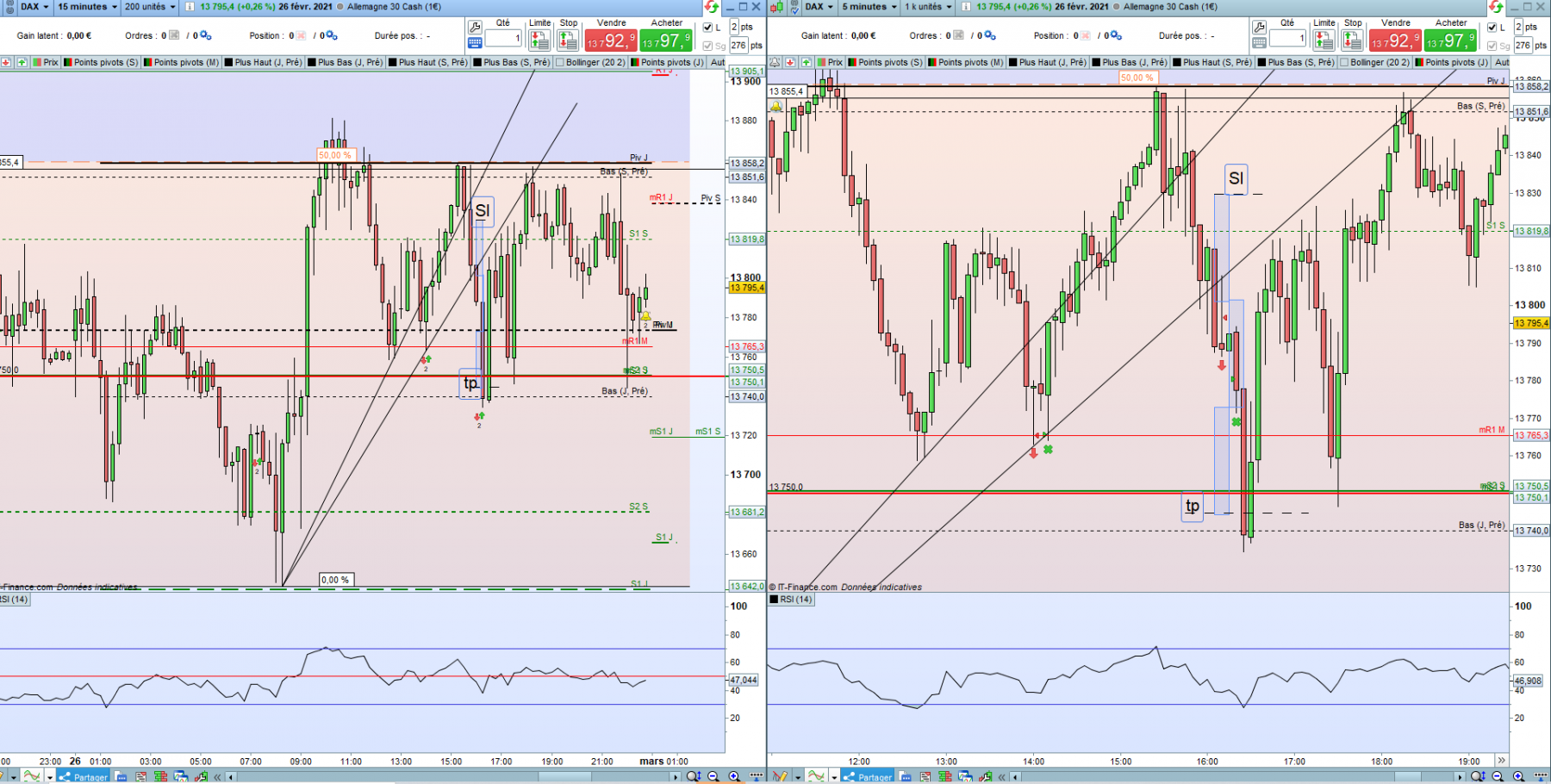Viewport: 1551px width, 784px height.
Task: Toggle the Sg checkbox in right order panel
Action: 1492,46
